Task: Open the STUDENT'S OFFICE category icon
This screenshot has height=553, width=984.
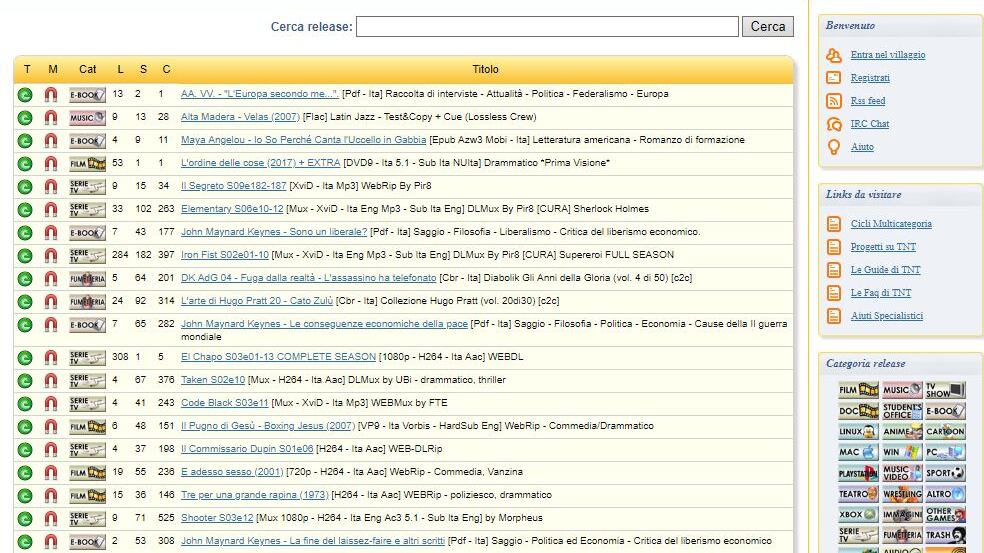Action: click(902, 411)
